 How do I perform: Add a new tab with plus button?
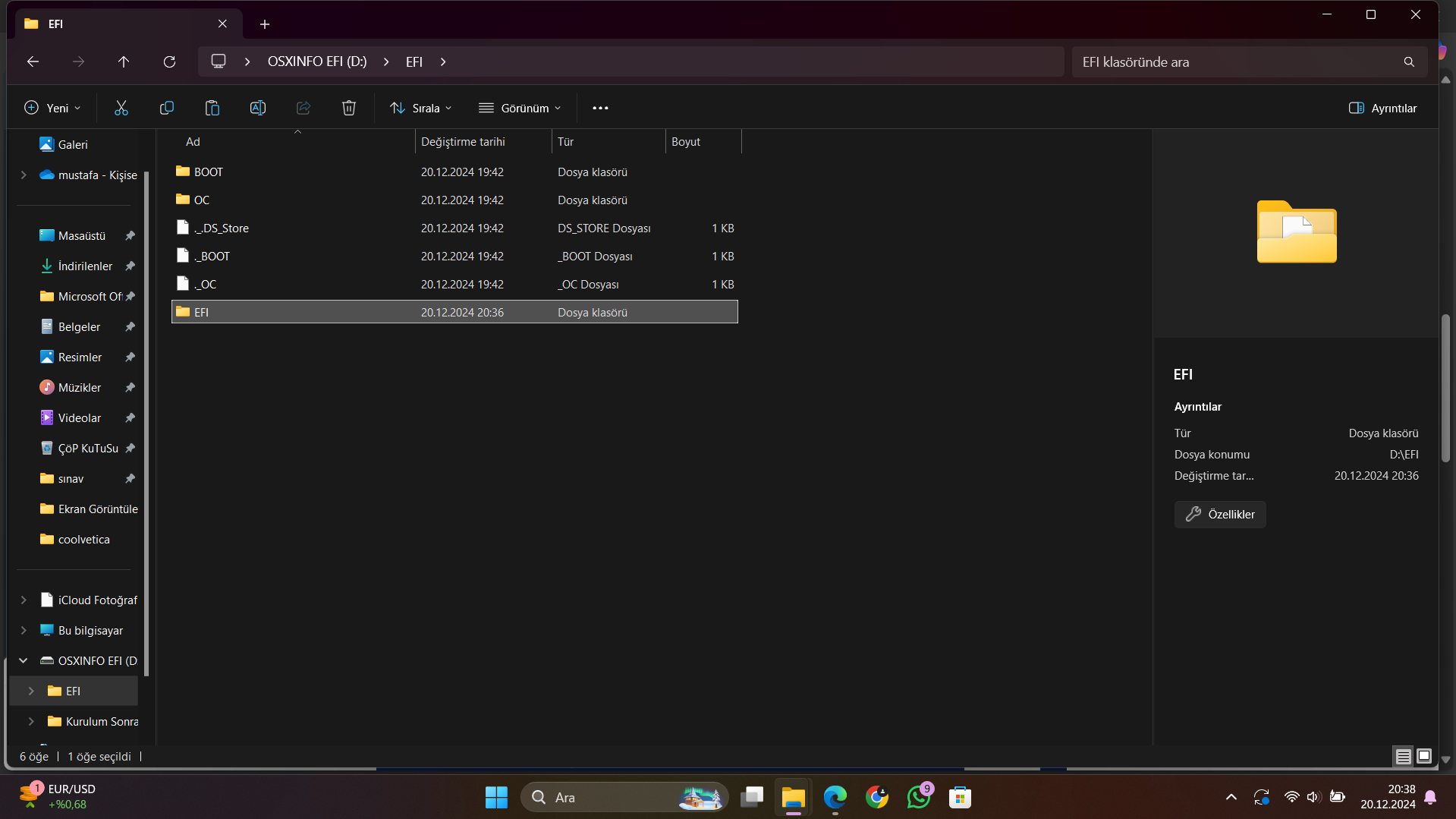coord(265,24)
